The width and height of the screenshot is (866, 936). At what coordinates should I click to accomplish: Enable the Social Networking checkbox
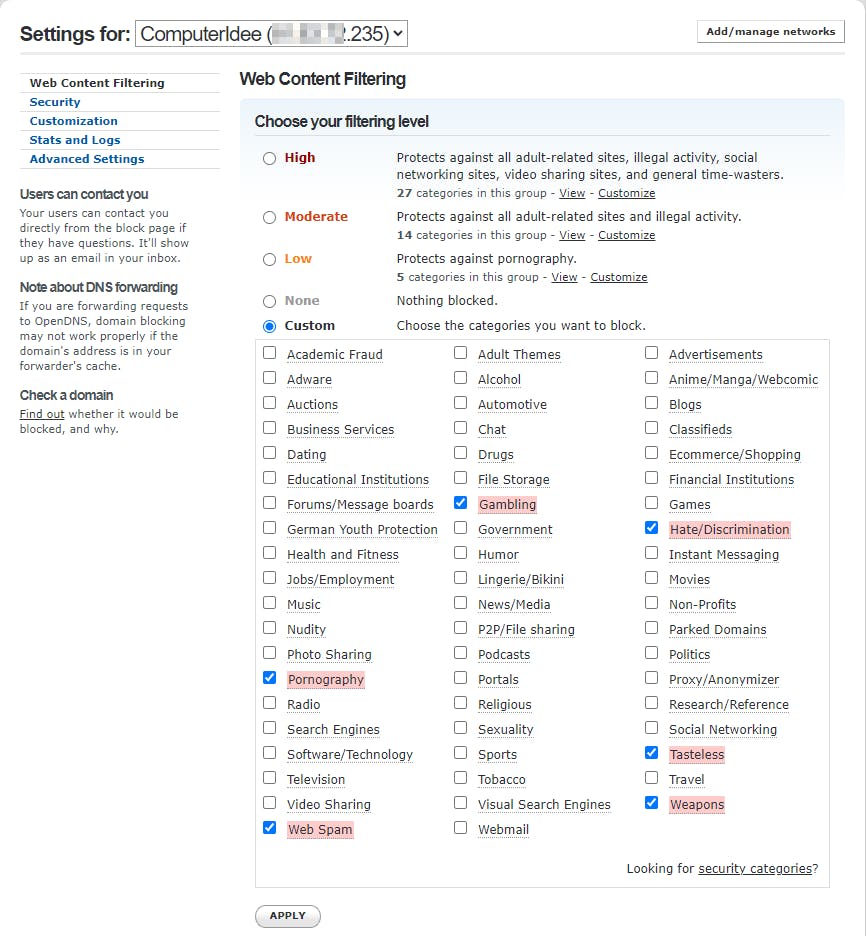(x=652, y=728)
